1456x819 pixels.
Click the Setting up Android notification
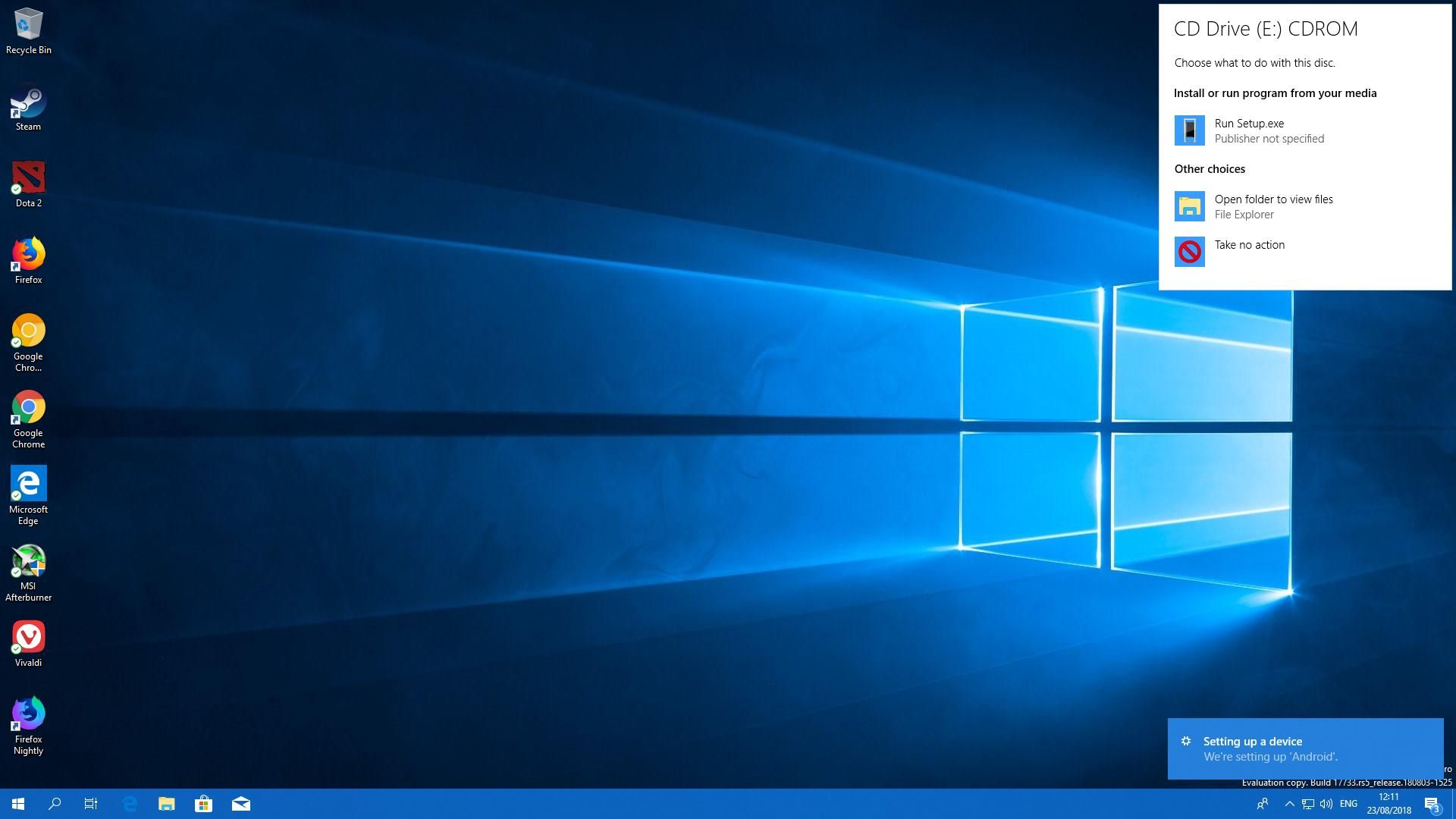1306,748
